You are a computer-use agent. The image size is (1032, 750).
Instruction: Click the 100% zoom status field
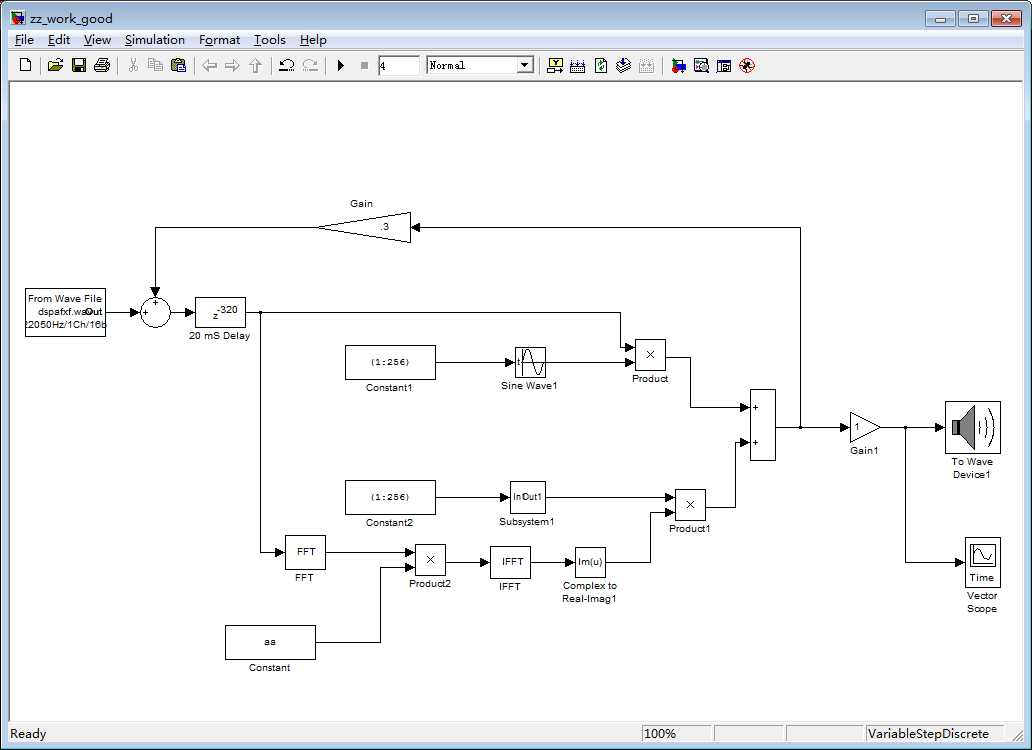[x=676, y=734]
